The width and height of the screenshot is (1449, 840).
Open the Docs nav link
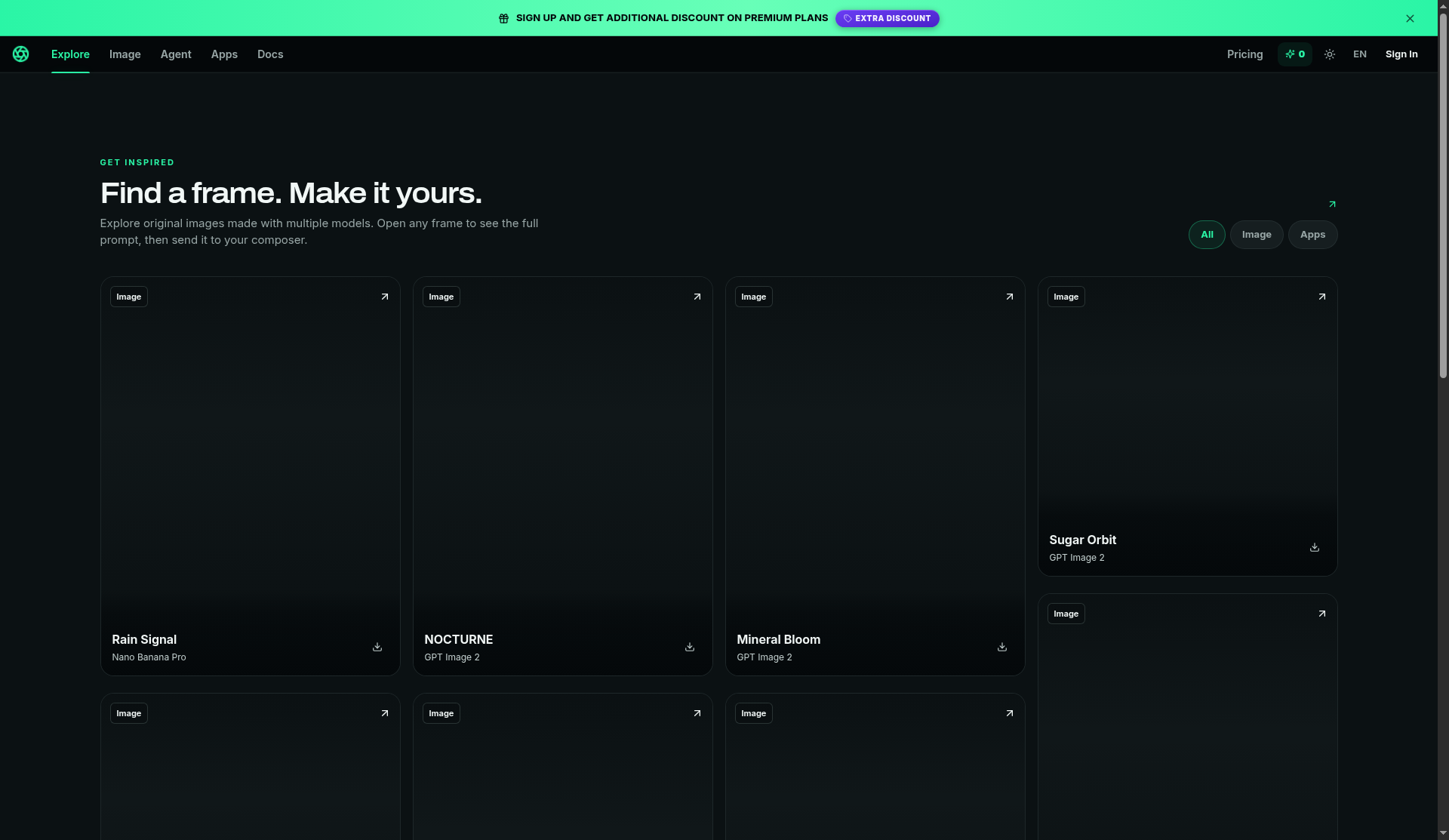click(x=270, y=54)
